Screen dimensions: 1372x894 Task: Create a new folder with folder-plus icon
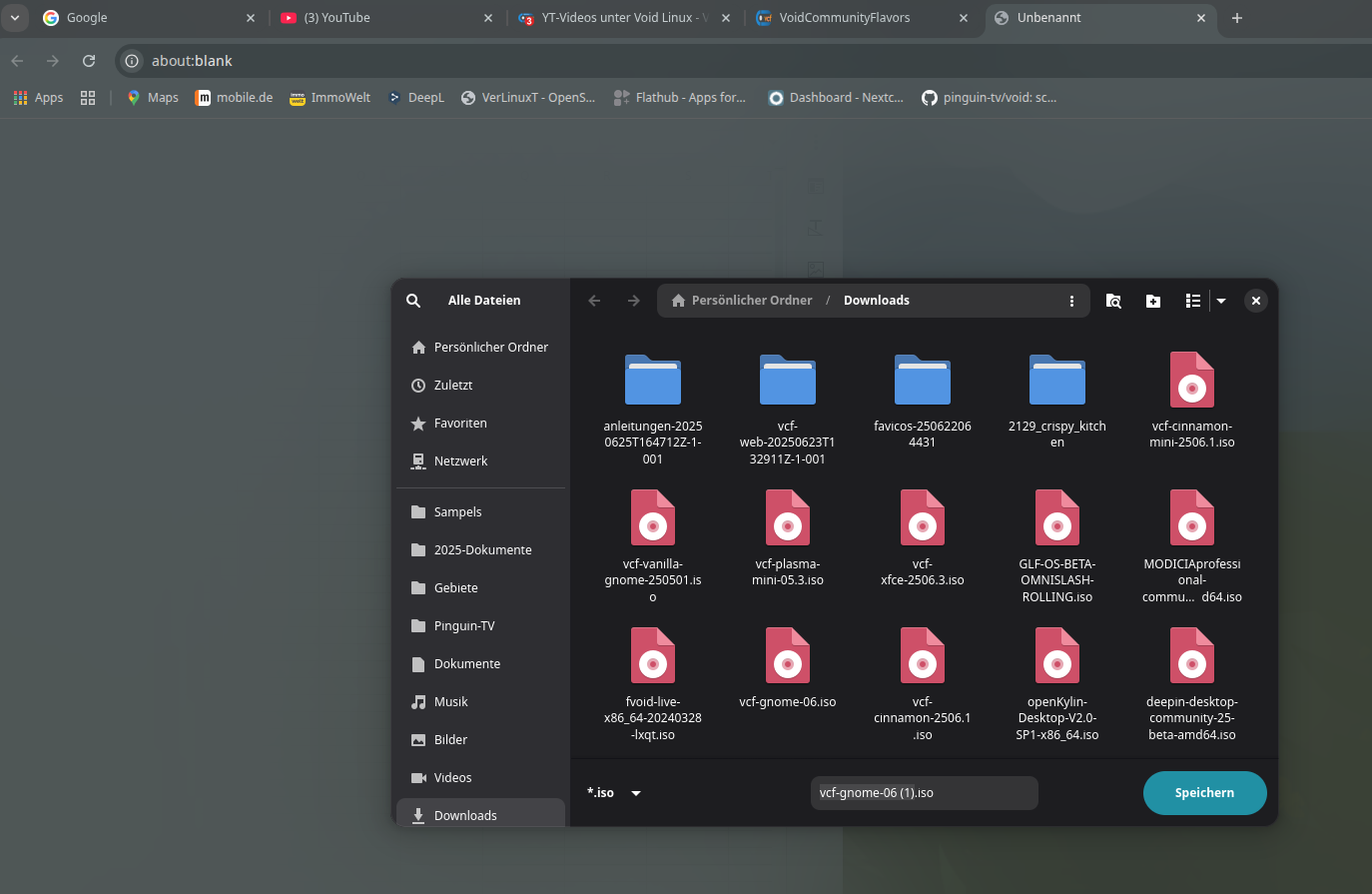pos(1153,301)
